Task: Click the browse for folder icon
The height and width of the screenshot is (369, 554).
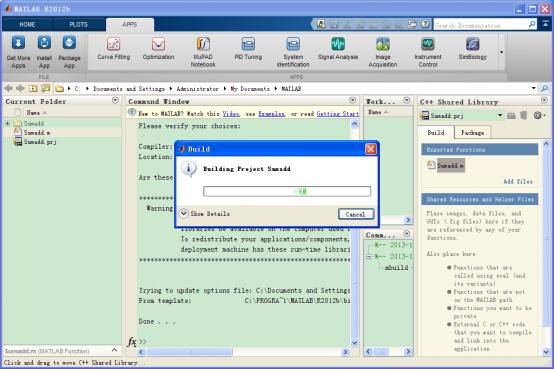Action: pyautogui.click(x=46, y=88)
